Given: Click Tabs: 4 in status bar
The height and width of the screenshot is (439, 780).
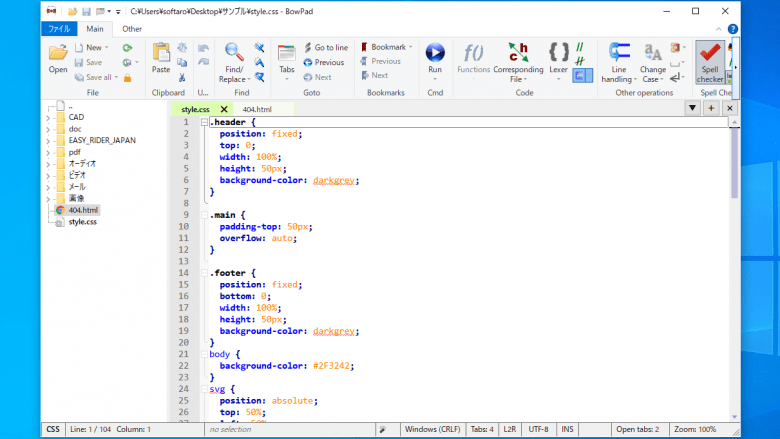Looking at the screenshot, I should 482,429.
